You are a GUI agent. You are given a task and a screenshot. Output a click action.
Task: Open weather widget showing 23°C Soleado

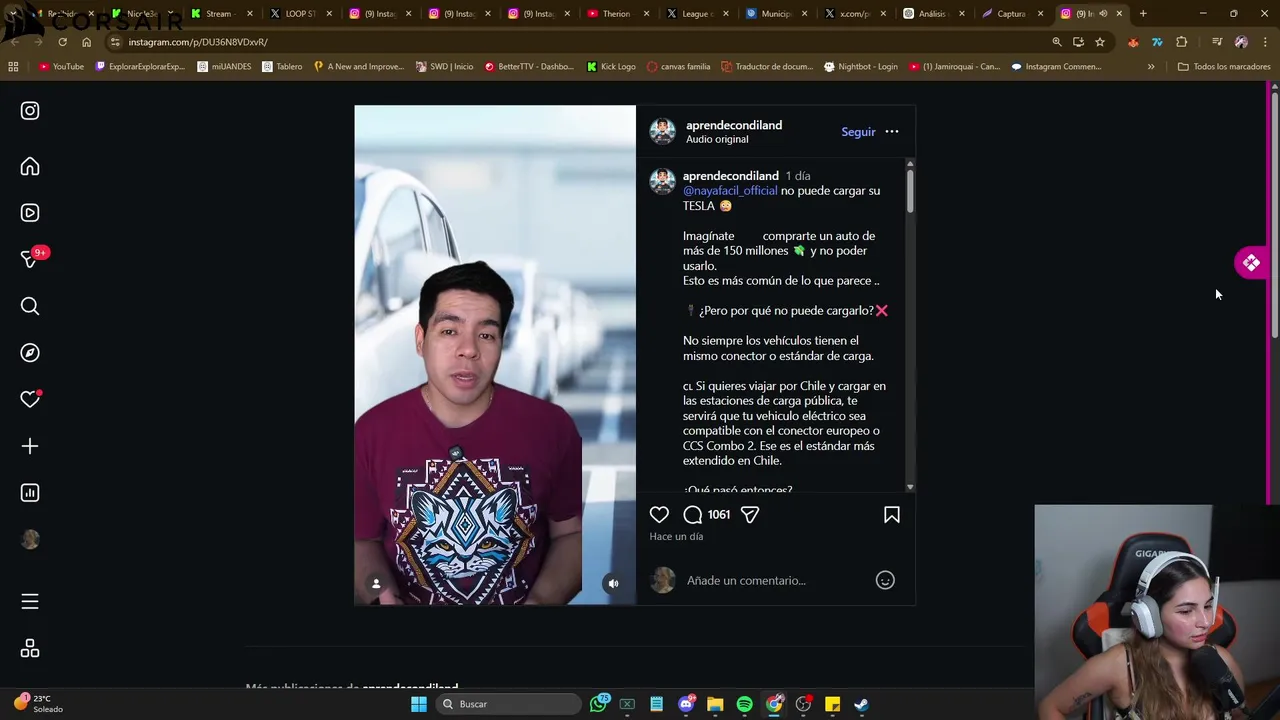(x=38, y=704)
